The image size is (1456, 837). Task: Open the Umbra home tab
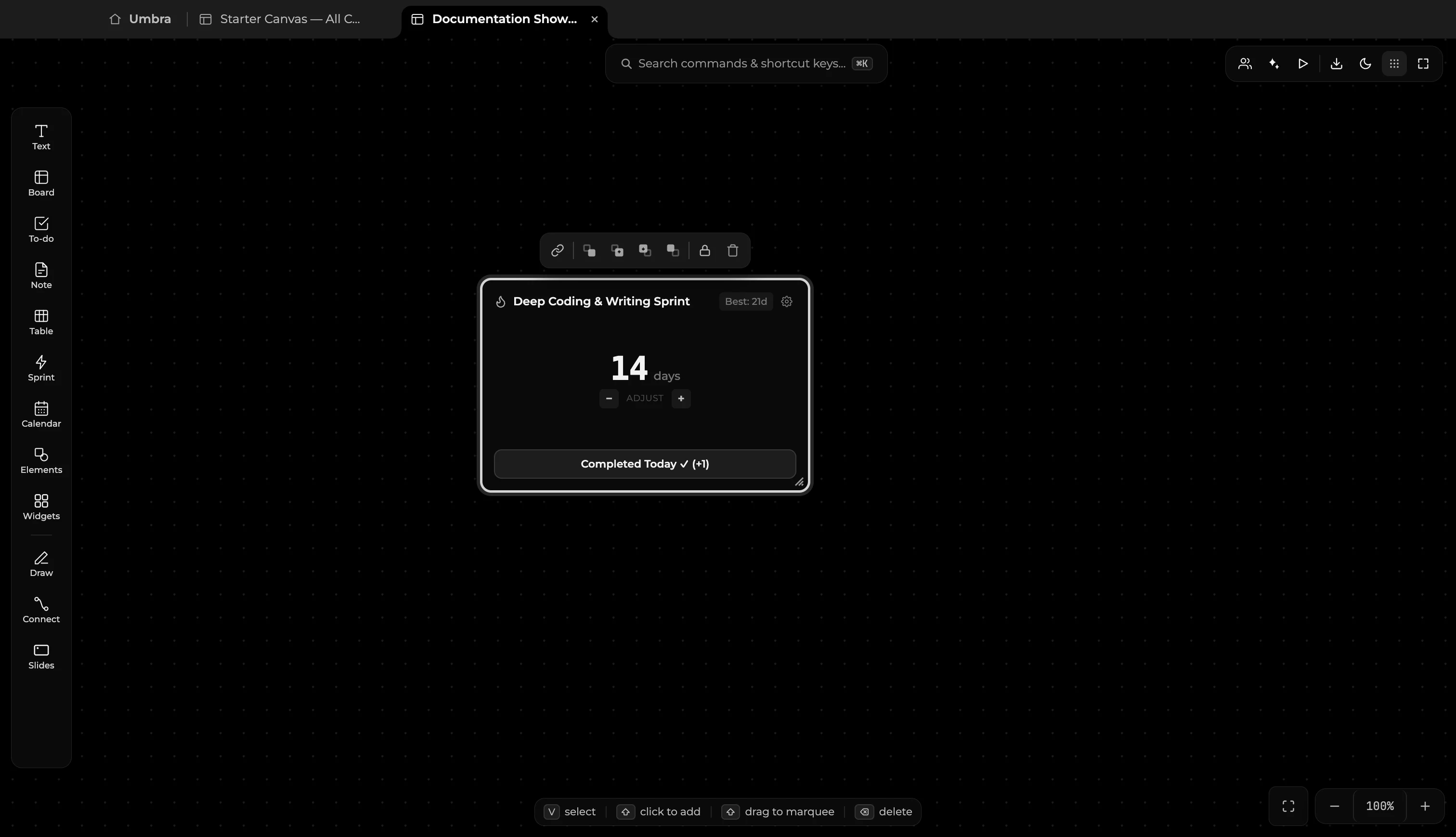tap(140, 19)
